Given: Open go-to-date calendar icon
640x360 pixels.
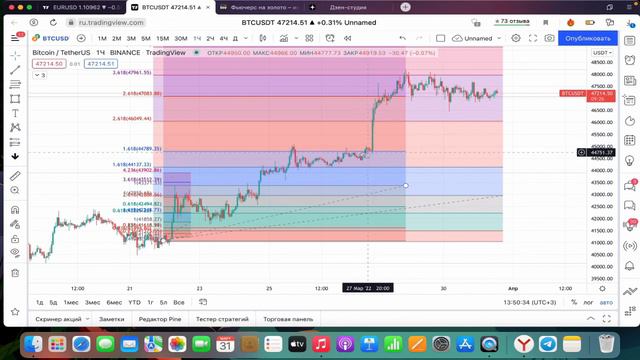Looking at the screenshot, I should [x=203, y=302].
